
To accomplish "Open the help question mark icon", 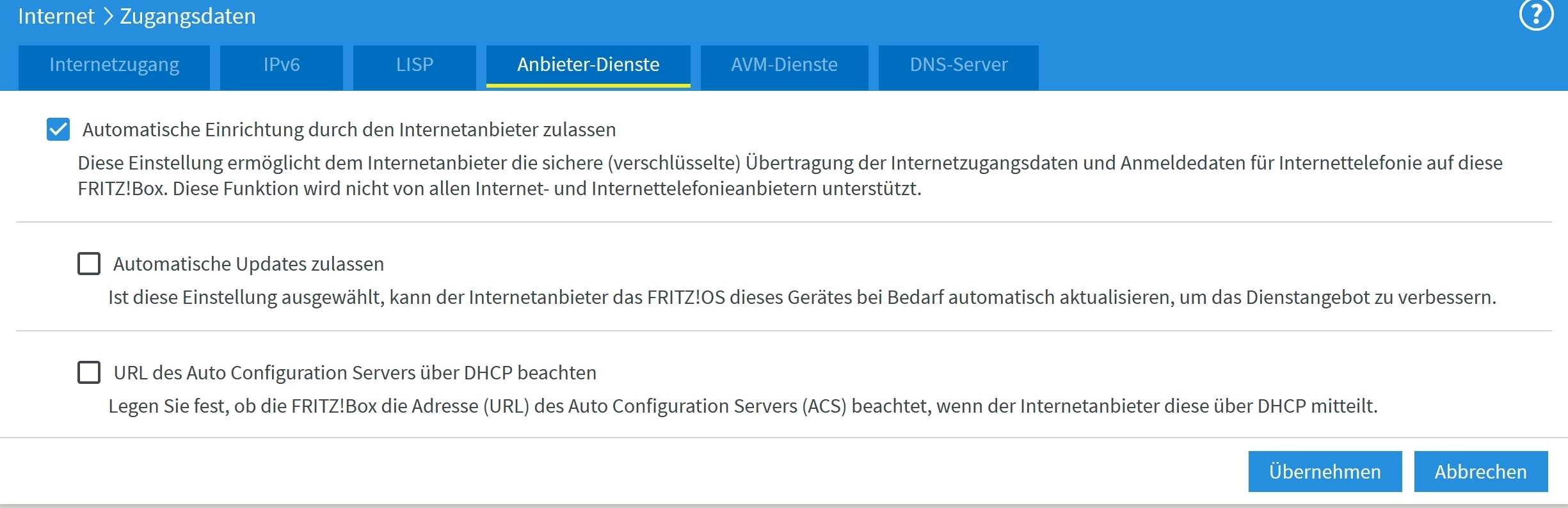I will coord(1536,14).
